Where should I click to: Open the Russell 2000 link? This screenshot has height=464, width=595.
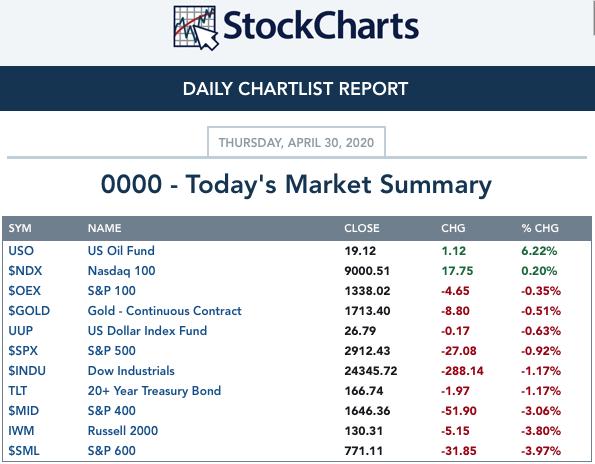[x=123, y=431]
